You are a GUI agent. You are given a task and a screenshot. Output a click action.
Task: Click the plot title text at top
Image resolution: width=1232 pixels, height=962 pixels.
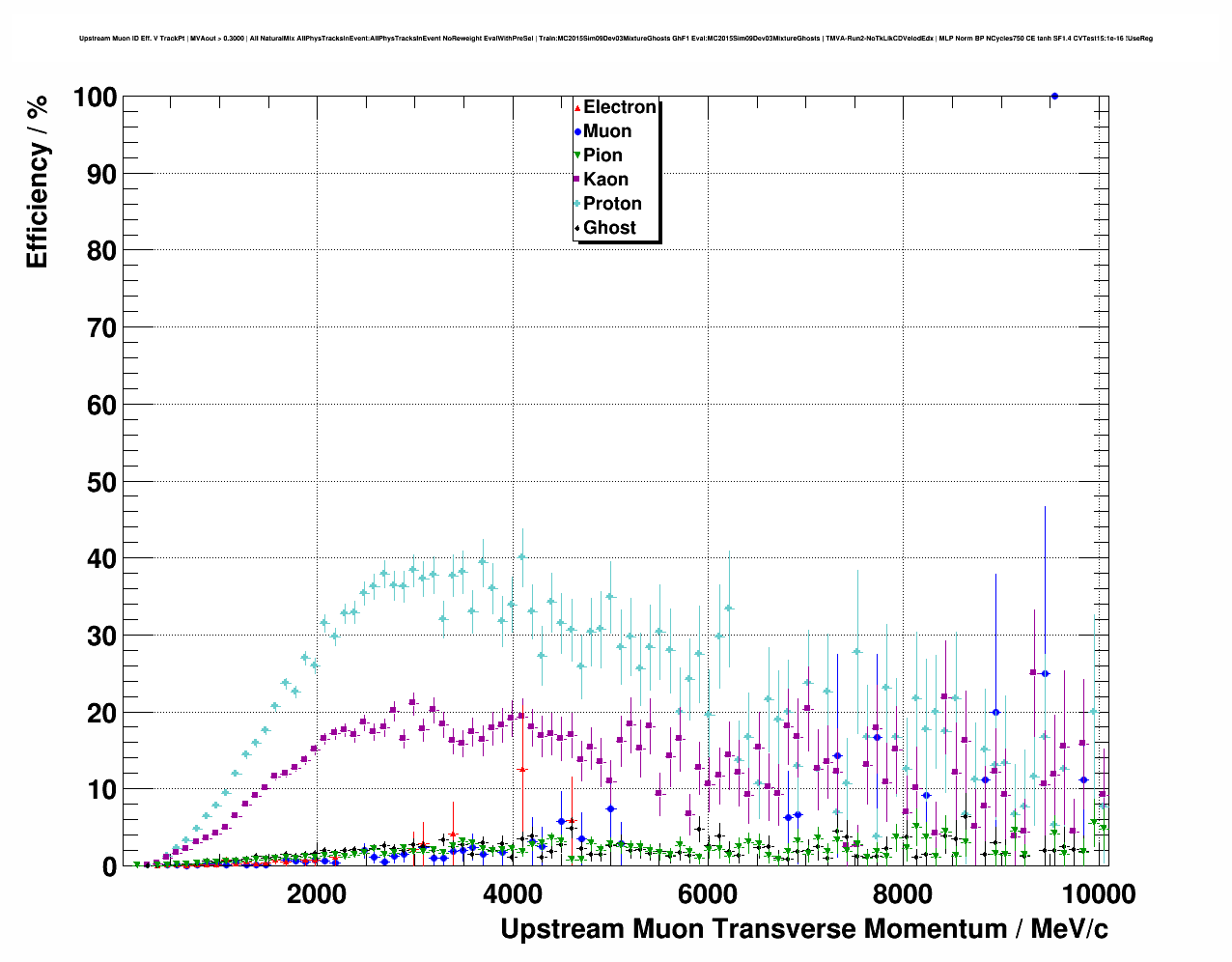tap(615, 39)
